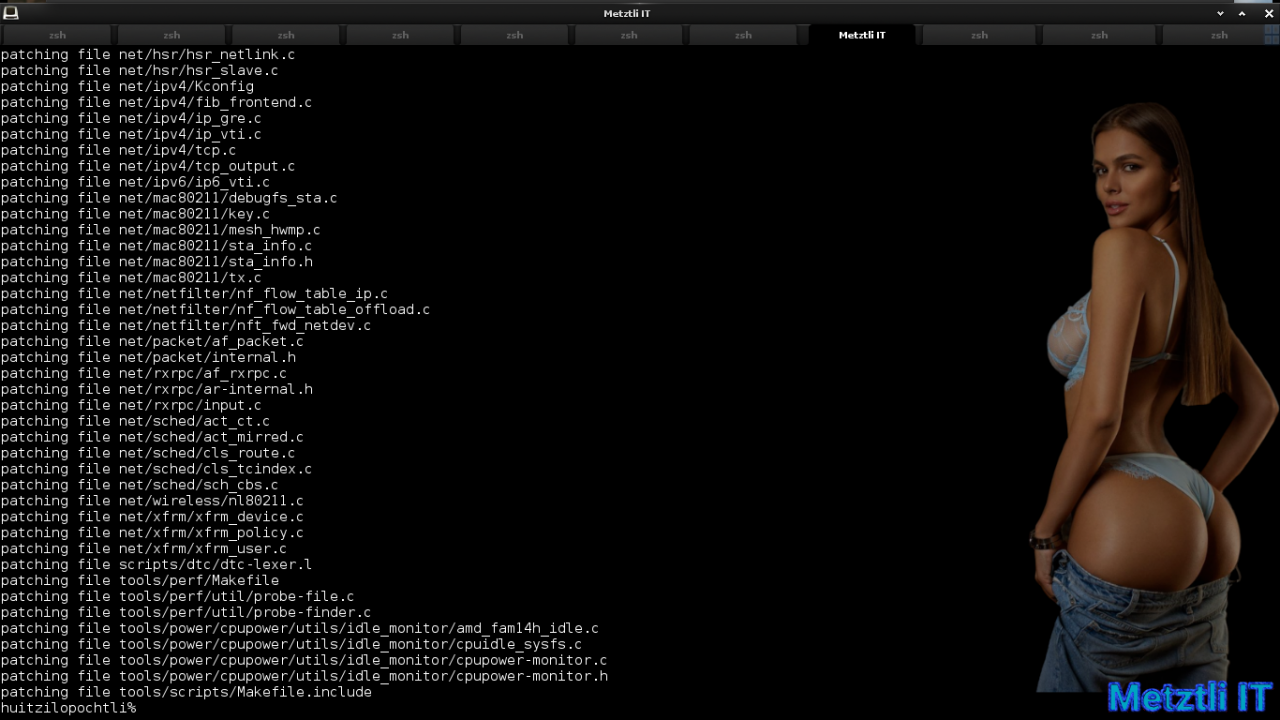Click the line scripts/dtc/dtc-lexer.l
Screen dimensions: 1280x720
tap(156, 566)
